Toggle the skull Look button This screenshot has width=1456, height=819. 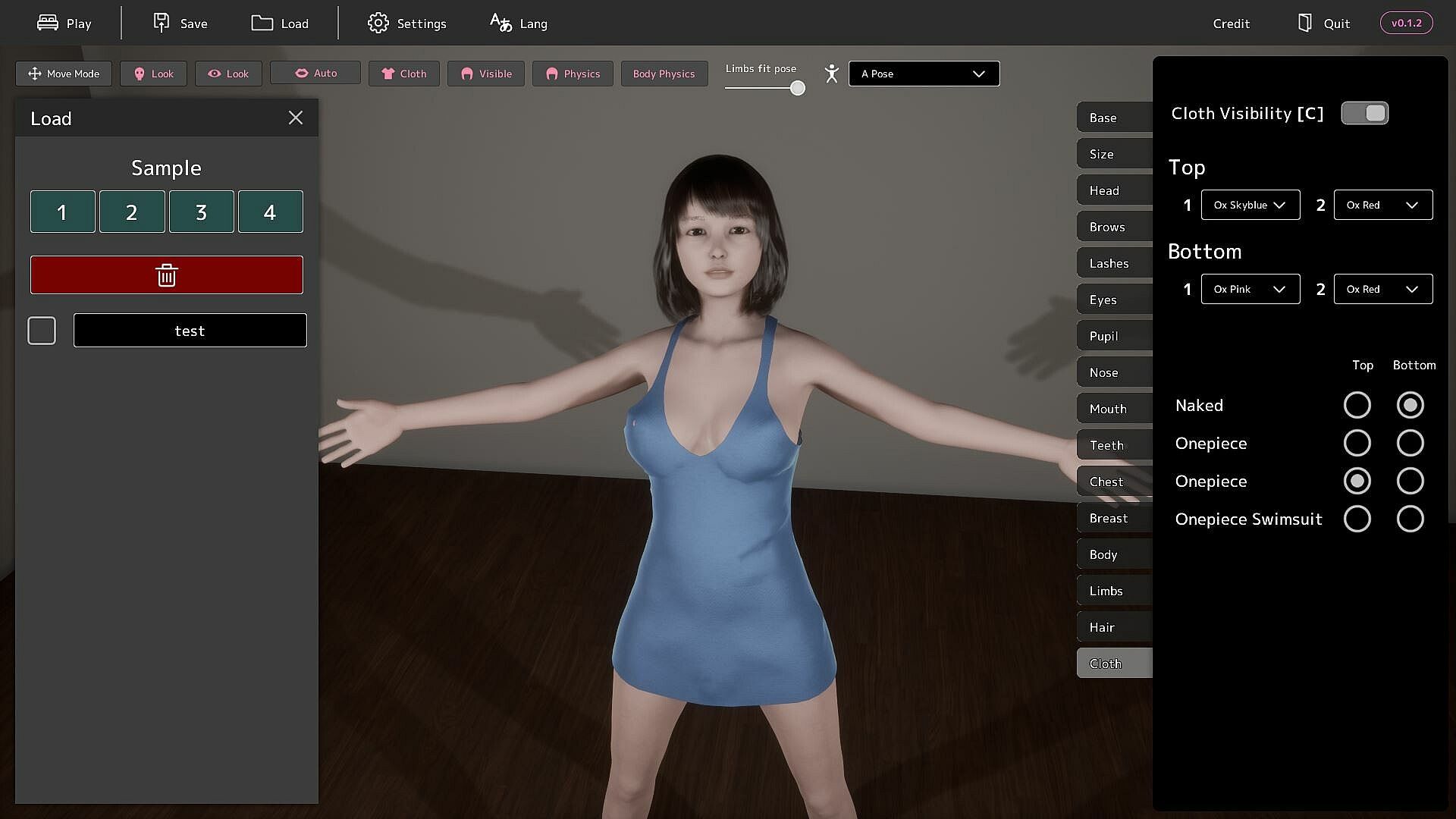[x=153, y=74]
